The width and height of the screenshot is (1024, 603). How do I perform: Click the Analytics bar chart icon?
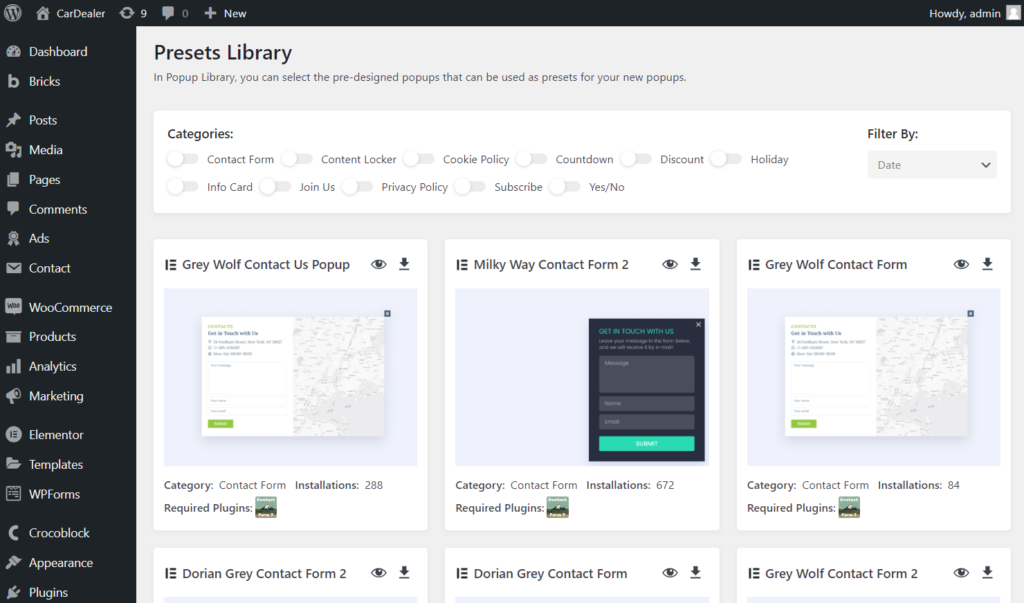[x=13, y=367]
